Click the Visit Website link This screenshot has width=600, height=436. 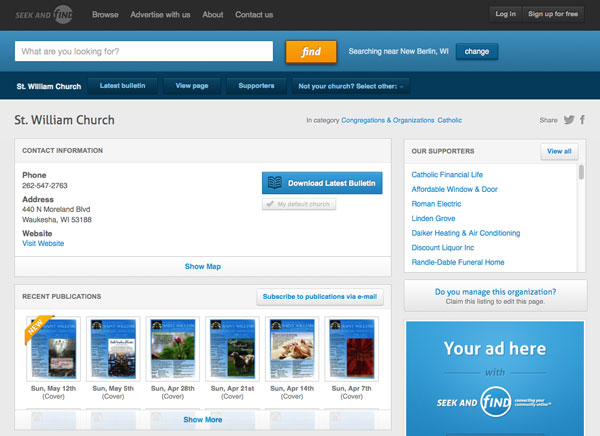click(x=43, y=243)
